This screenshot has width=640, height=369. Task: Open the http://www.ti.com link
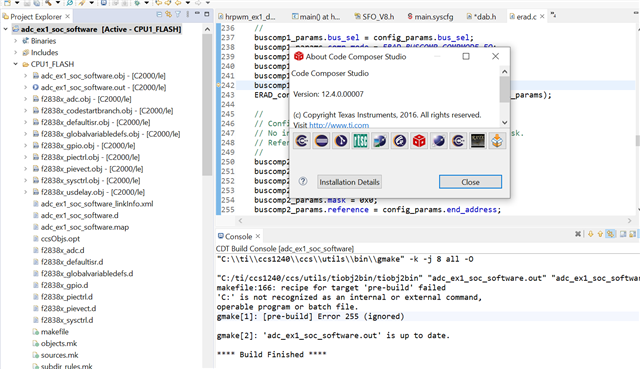coord(339,125)
